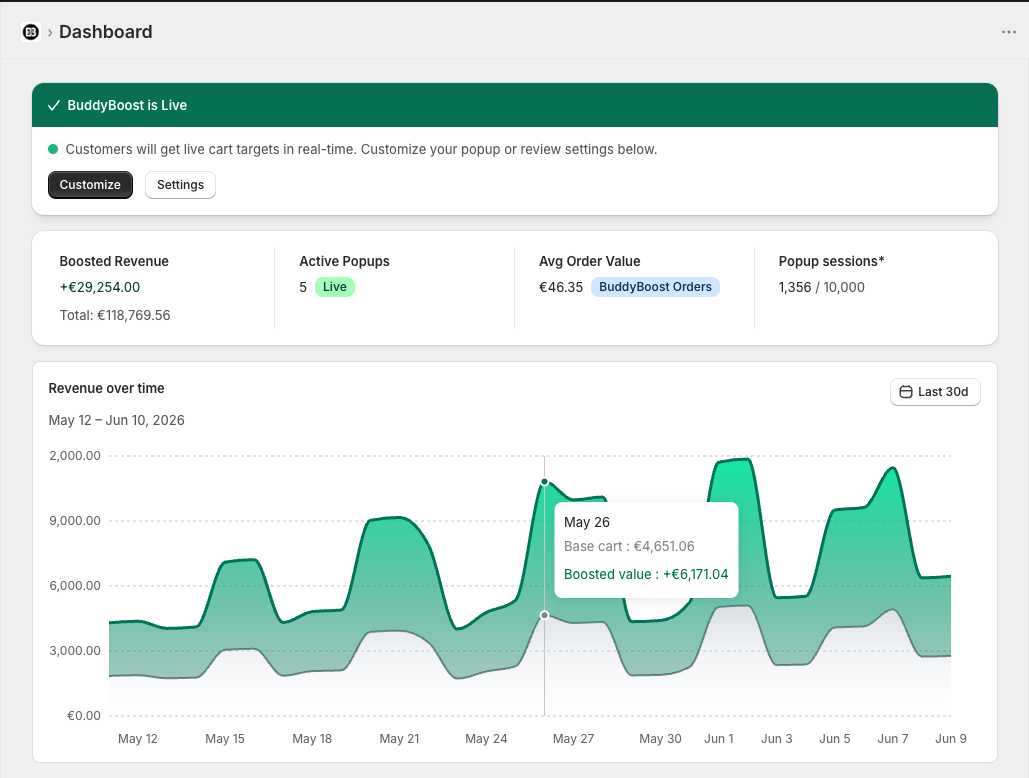Click the 6,000.00 y-axis label
The image size is (1029, 778).
75,586
